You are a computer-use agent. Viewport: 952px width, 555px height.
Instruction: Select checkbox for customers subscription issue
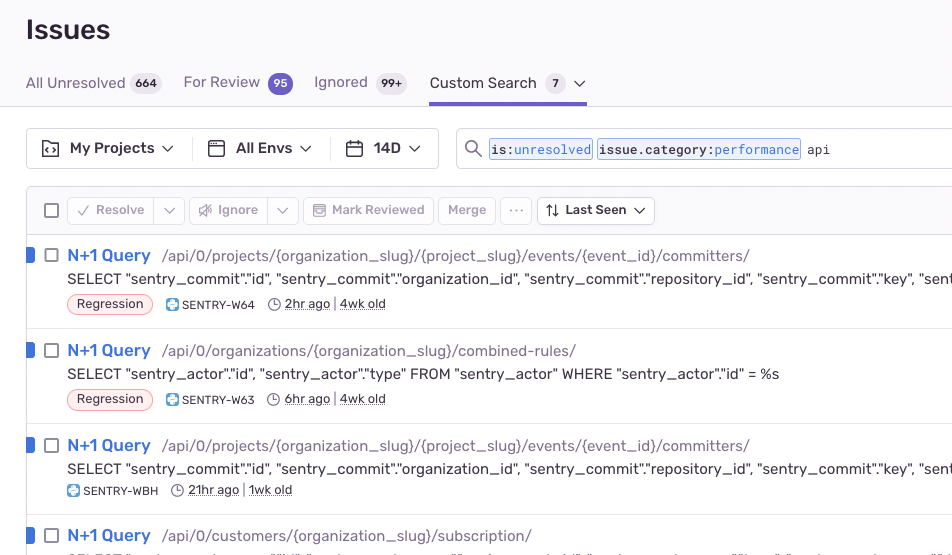[x=52, y=536]
